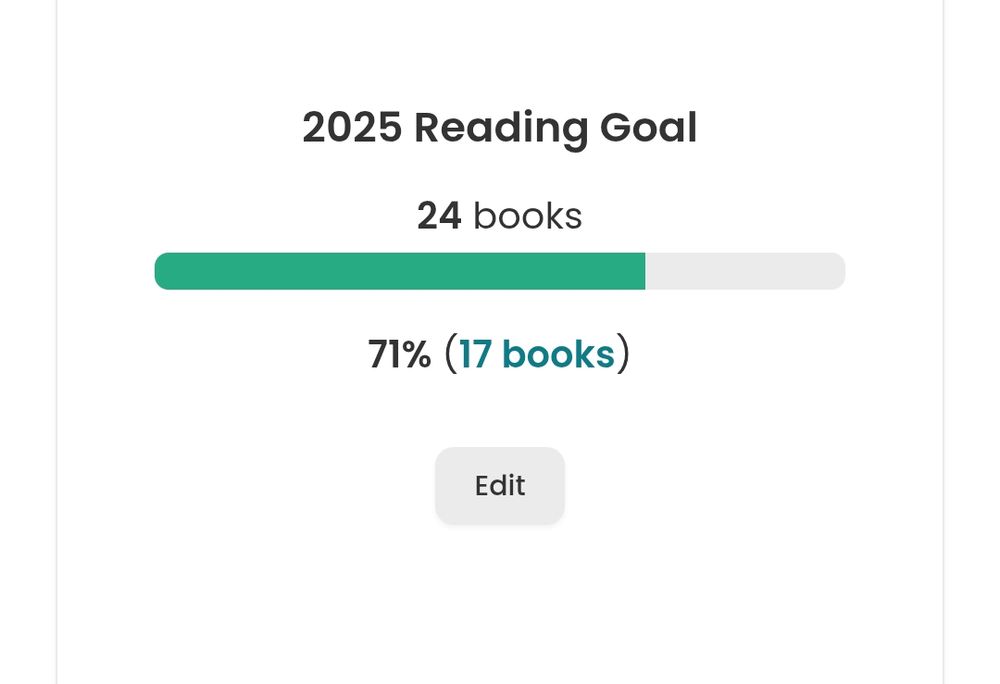Click the number 17 in the link

pos(477,354)
